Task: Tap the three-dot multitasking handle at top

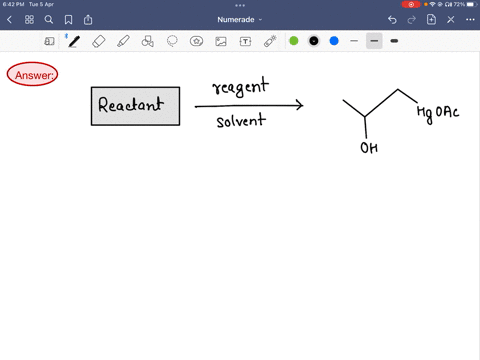Action: point(240,5)
